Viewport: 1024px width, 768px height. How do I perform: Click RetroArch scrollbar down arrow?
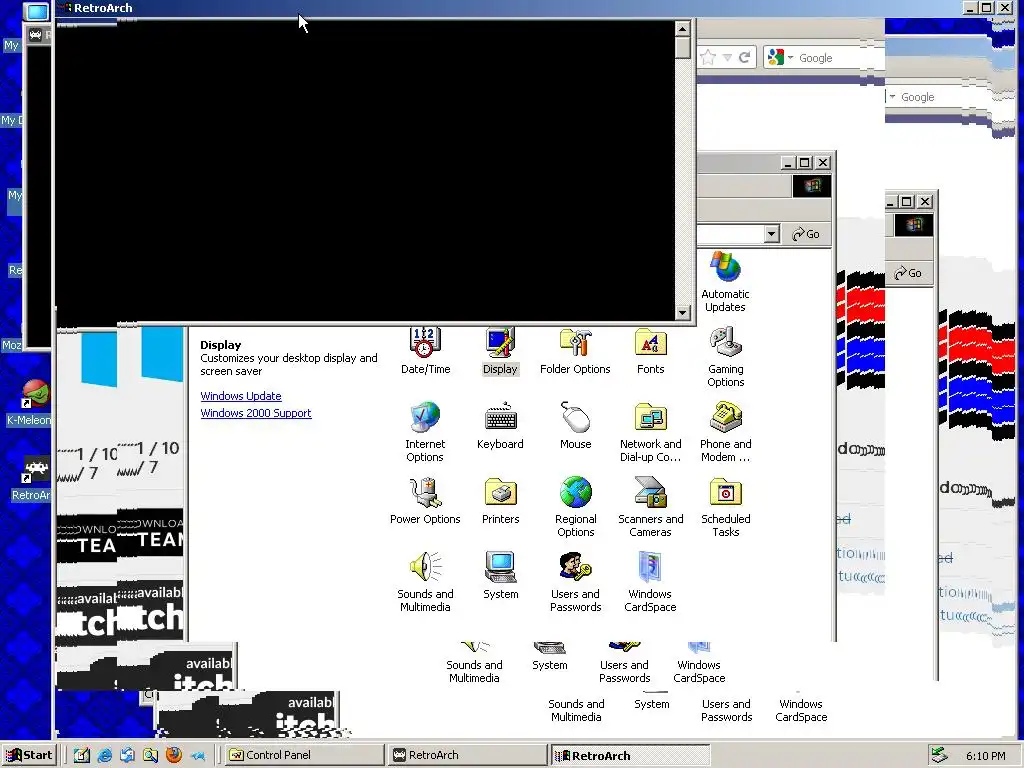682,313
